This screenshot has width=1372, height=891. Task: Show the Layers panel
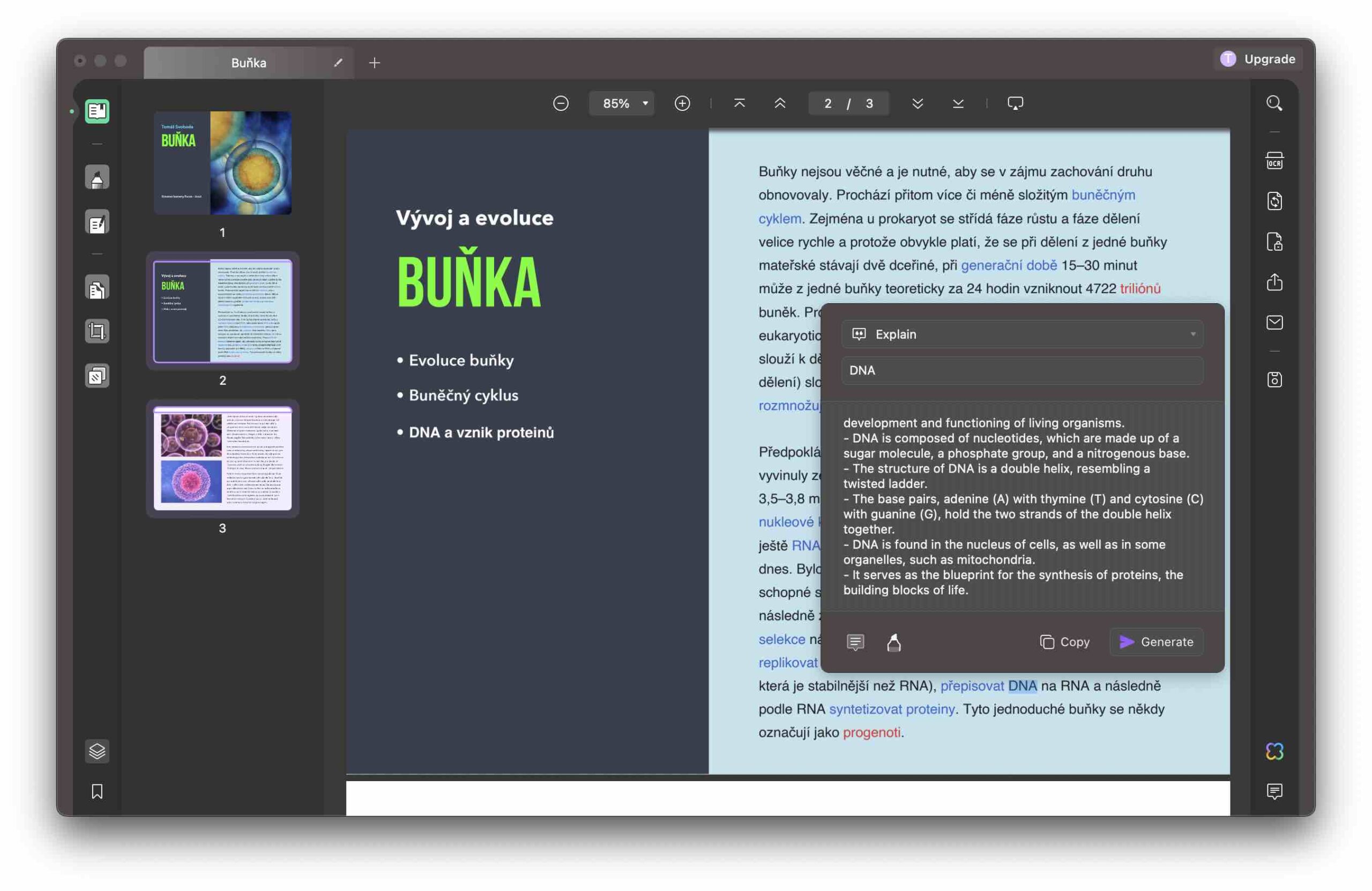[97, 752]
